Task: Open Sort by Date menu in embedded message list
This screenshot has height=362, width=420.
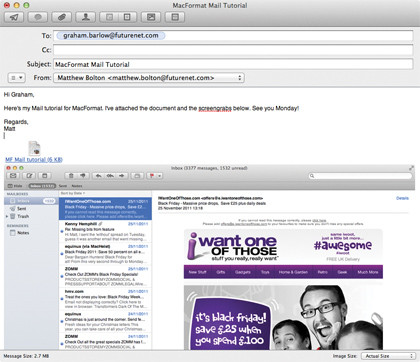Action: 73,193
